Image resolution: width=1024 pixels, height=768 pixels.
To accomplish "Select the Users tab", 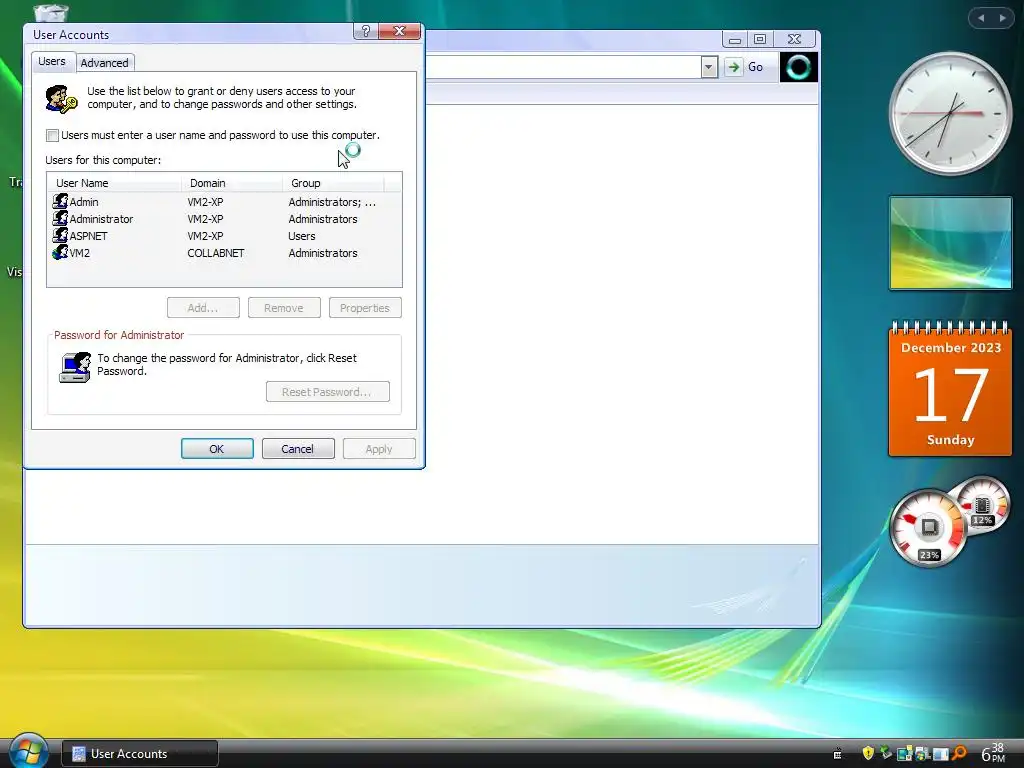I will tap(52, 61).
